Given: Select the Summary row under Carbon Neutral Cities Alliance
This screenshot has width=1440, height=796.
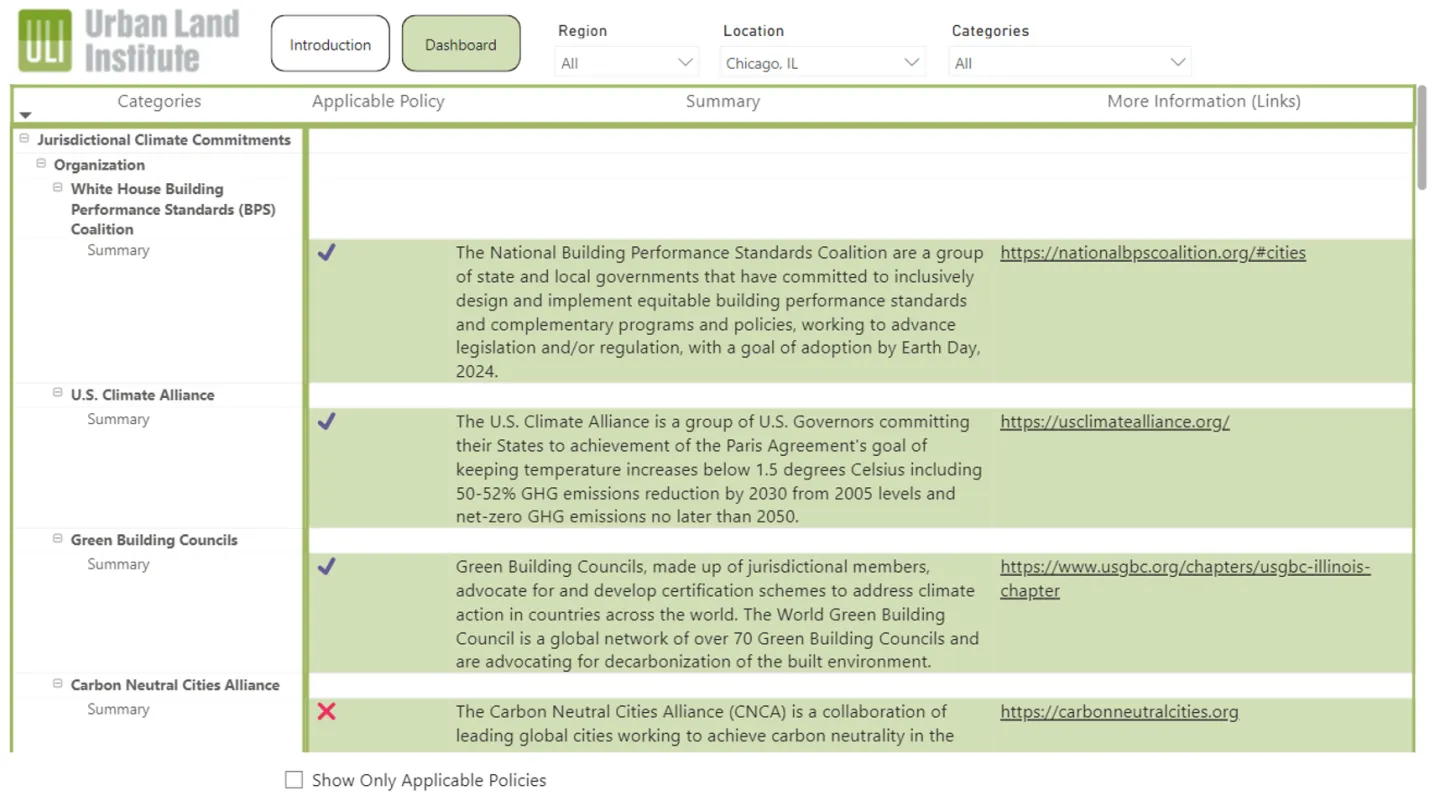Looking at the screenshot, I should click(x=118, y=709).
